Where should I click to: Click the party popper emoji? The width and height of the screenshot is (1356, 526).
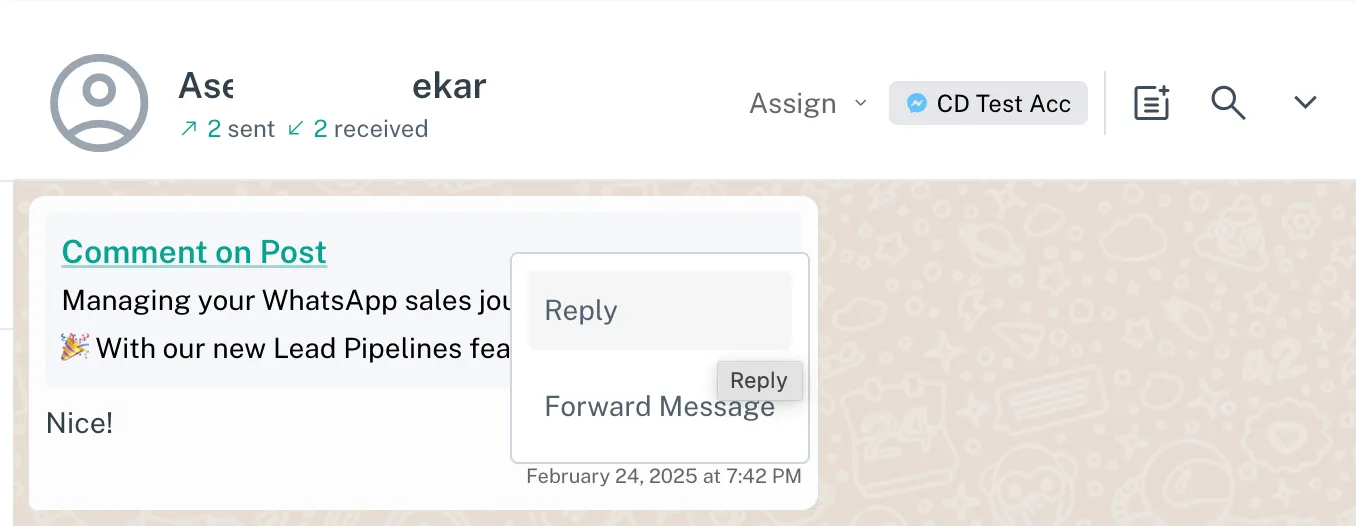point(75,348)
